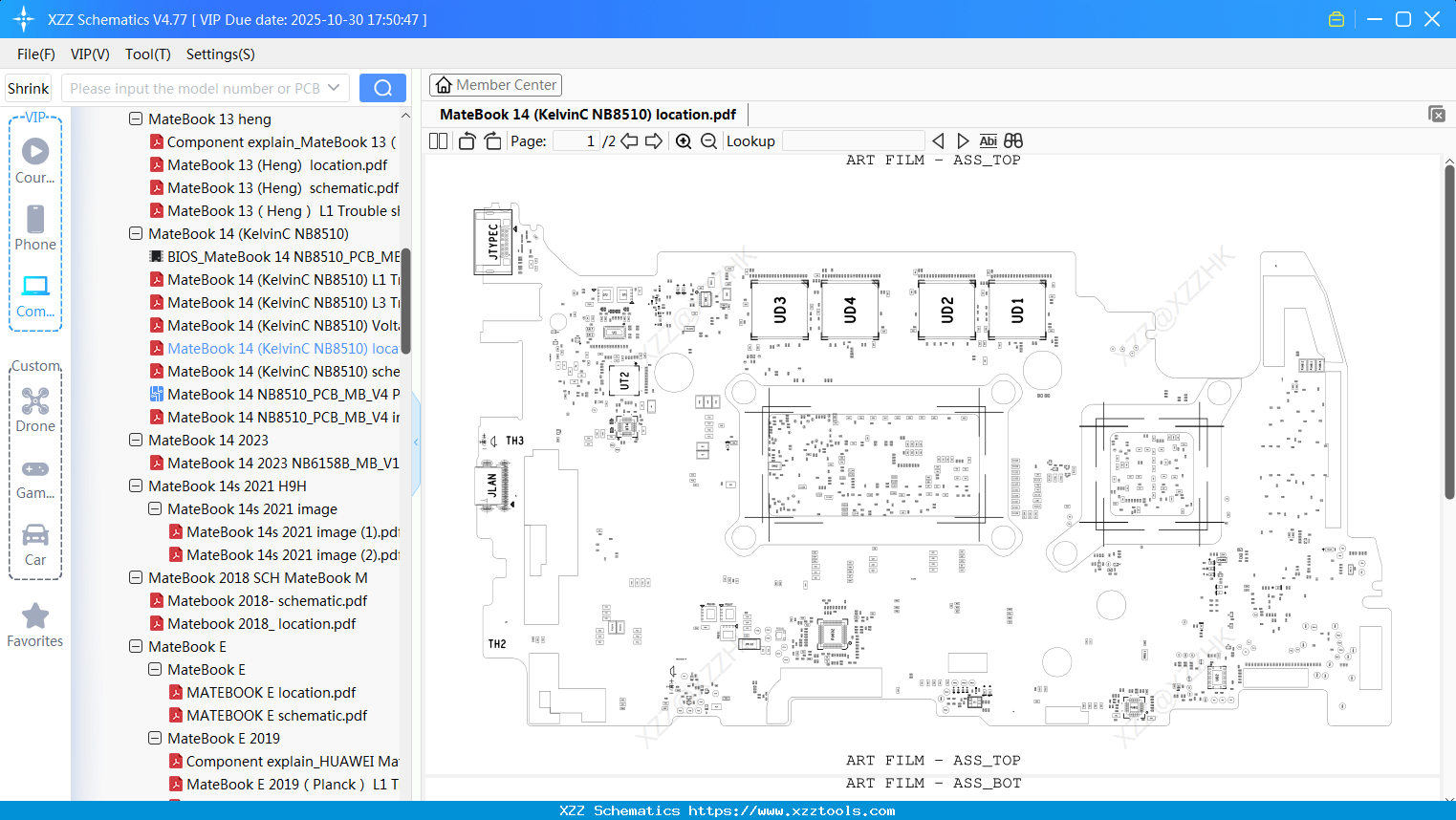
Task: Collapse the top-level MateBook E folder
Action: tap(136, 646)
